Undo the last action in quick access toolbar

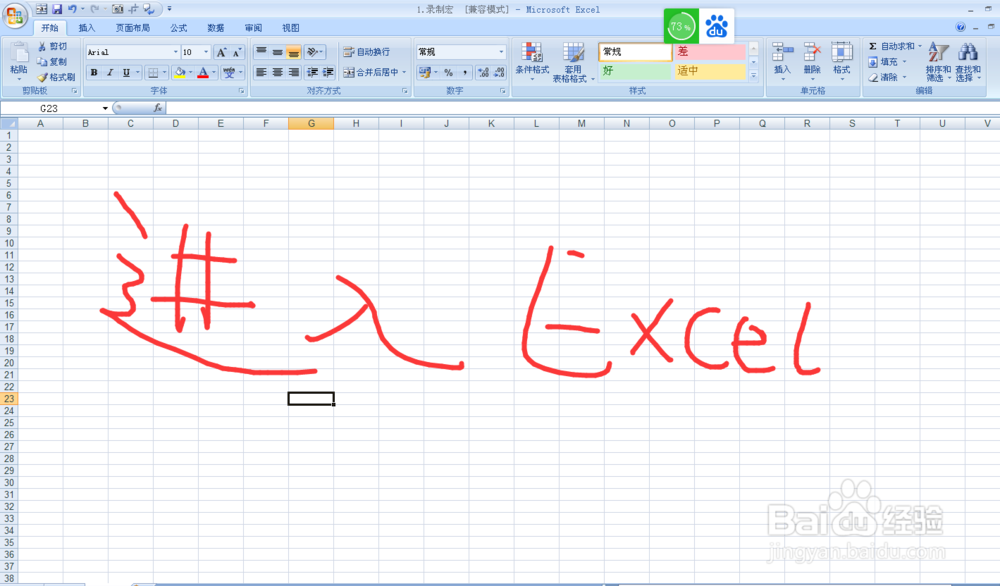[72, 9]
